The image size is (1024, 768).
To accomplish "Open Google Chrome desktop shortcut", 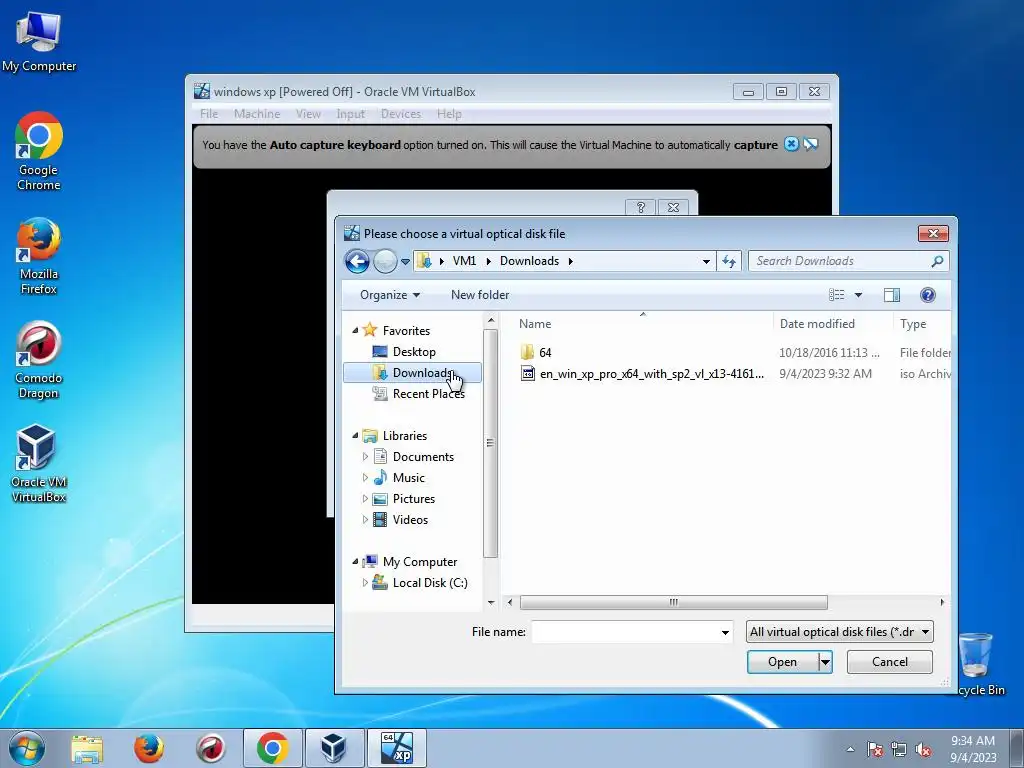I will pos(39,152).
